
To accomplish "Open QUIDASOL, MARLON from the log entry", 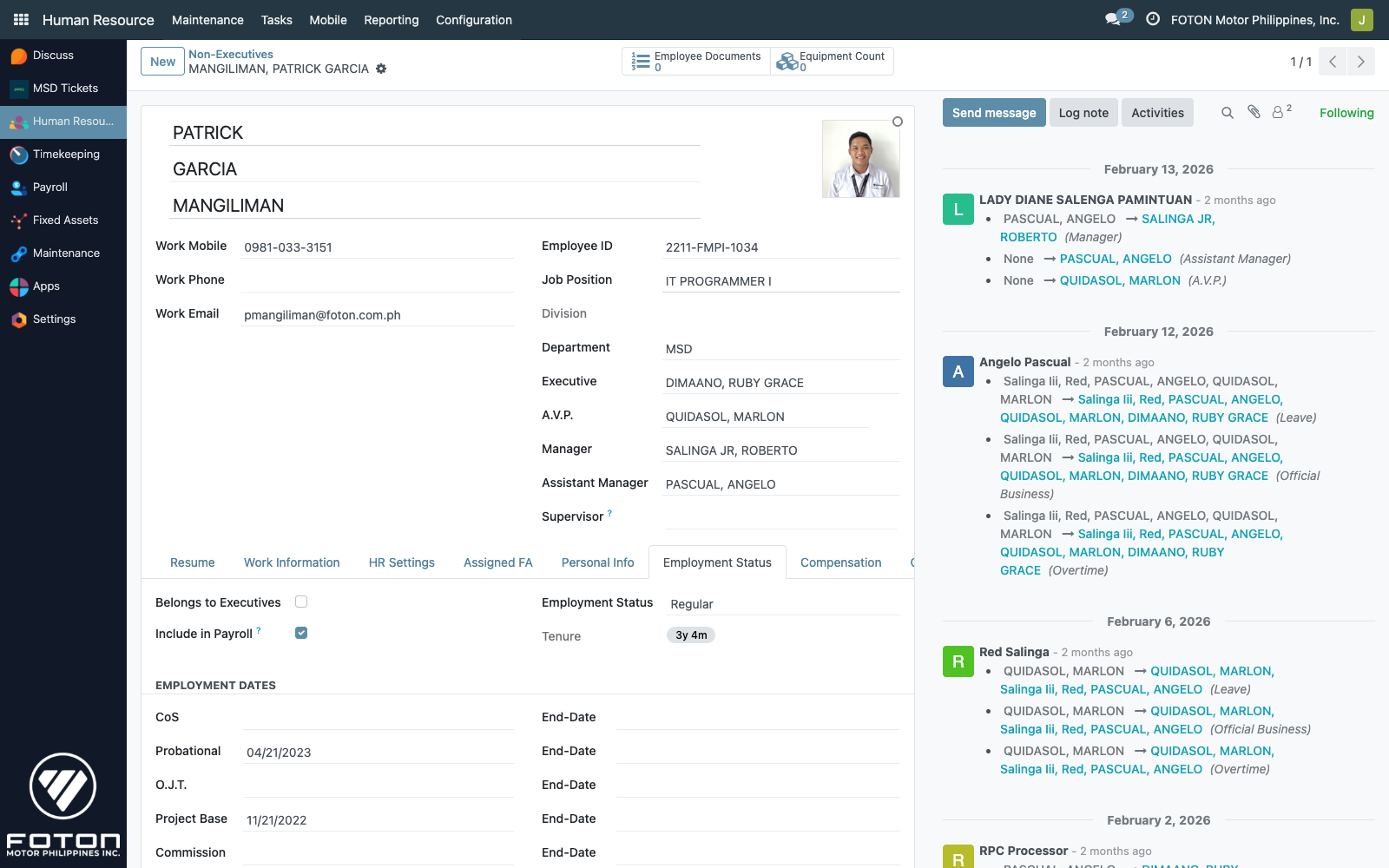I will point(1120,280).
